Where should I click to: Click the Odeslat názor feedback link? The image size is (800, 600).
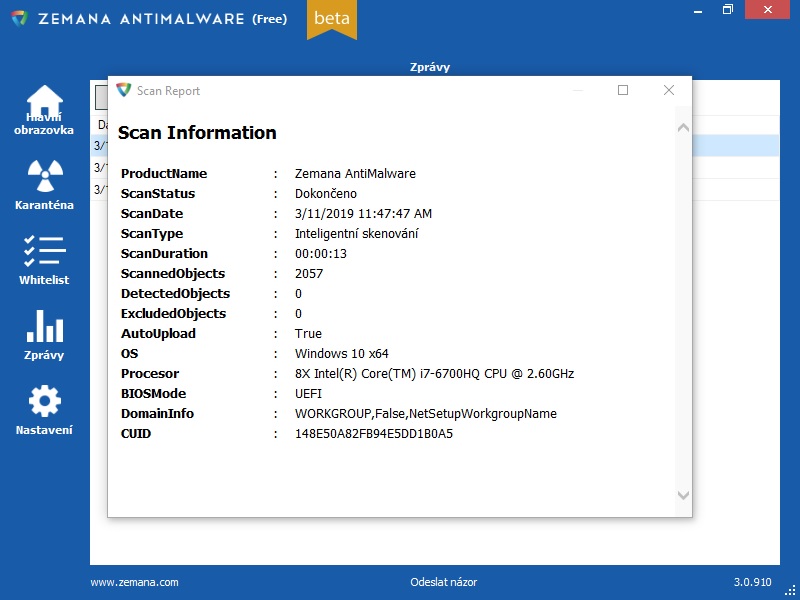pos(443,582)
